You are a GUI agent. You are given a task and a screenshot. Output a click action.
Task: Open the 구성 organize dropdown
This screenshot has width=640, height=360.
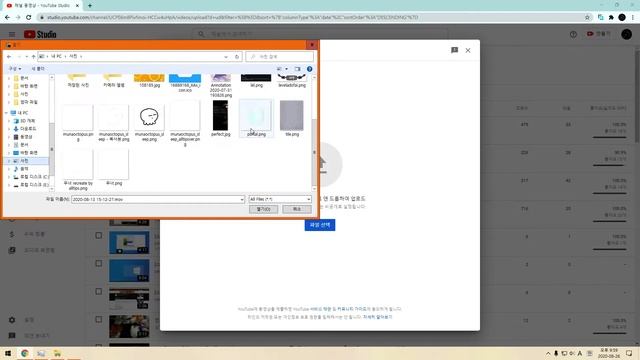pyautogui.click(x=15, y=69)
